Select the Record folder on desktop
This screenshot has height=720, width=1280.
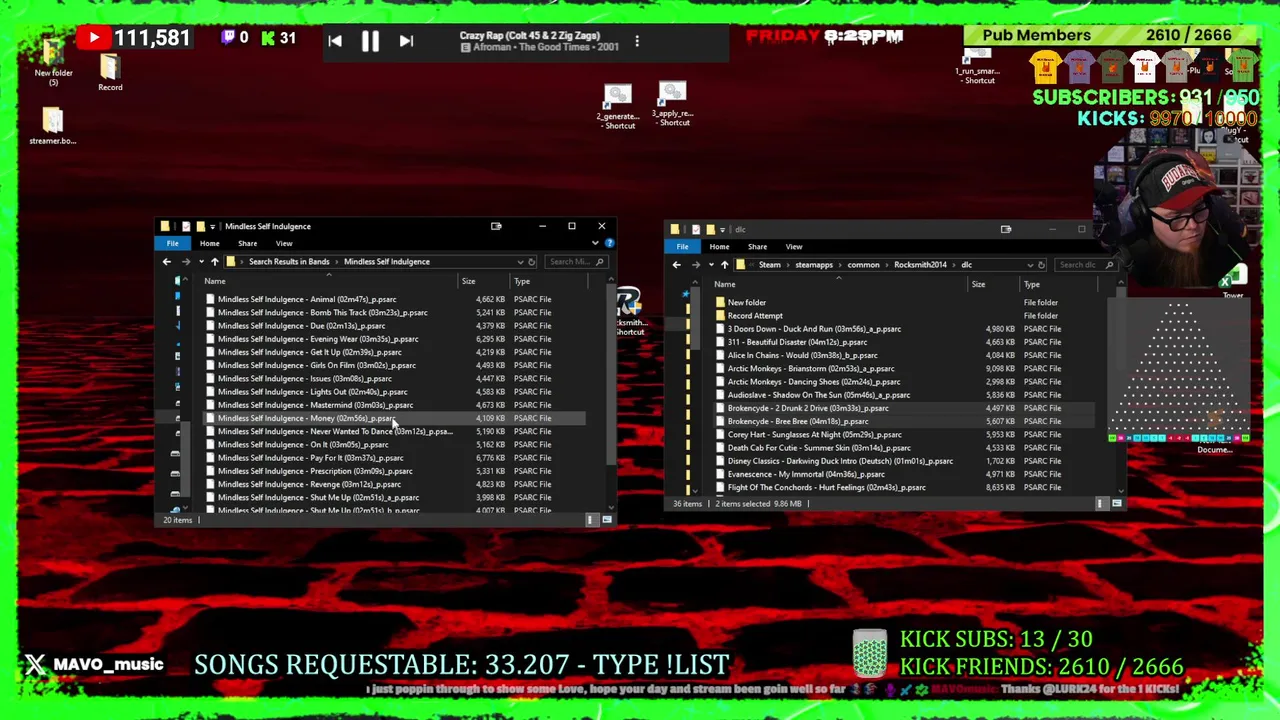pyautogui.click(x=110, y=73)
